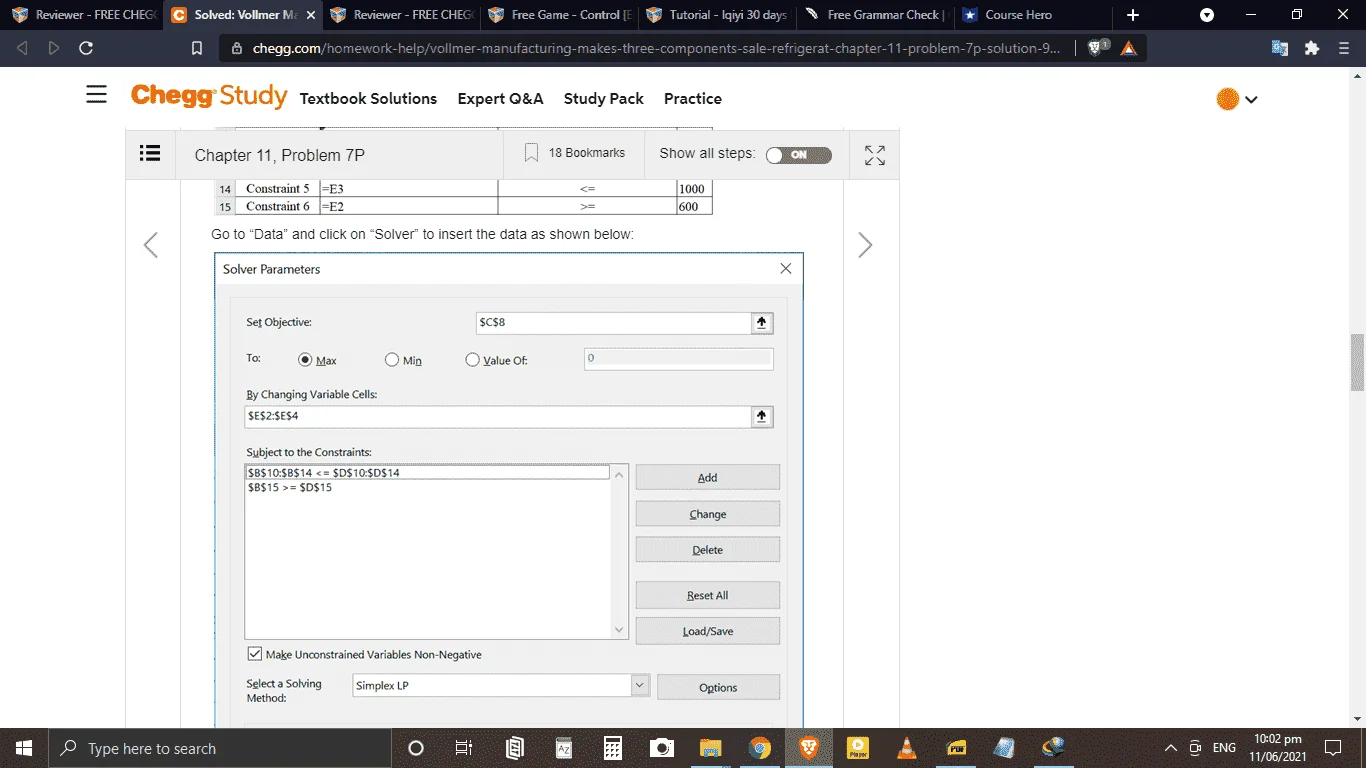Switch to the Free Grammar Check tab
1366x768 pixels.
[x=875, y=15]
